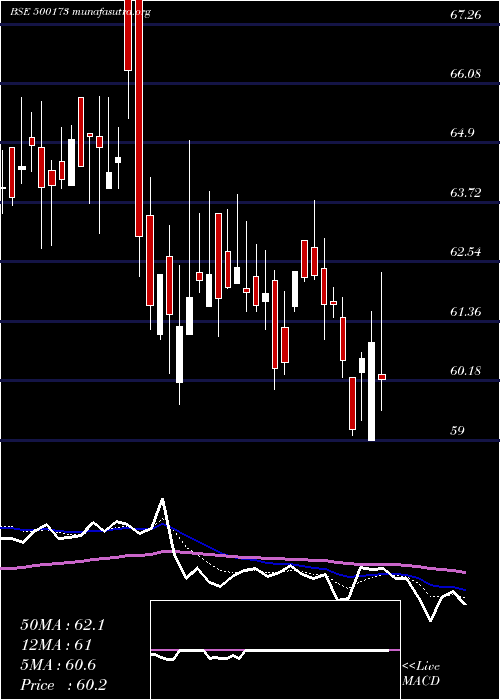Click the Price : 60.2 readout
This screenshot has height=700, width=500.
coord(64,685)
